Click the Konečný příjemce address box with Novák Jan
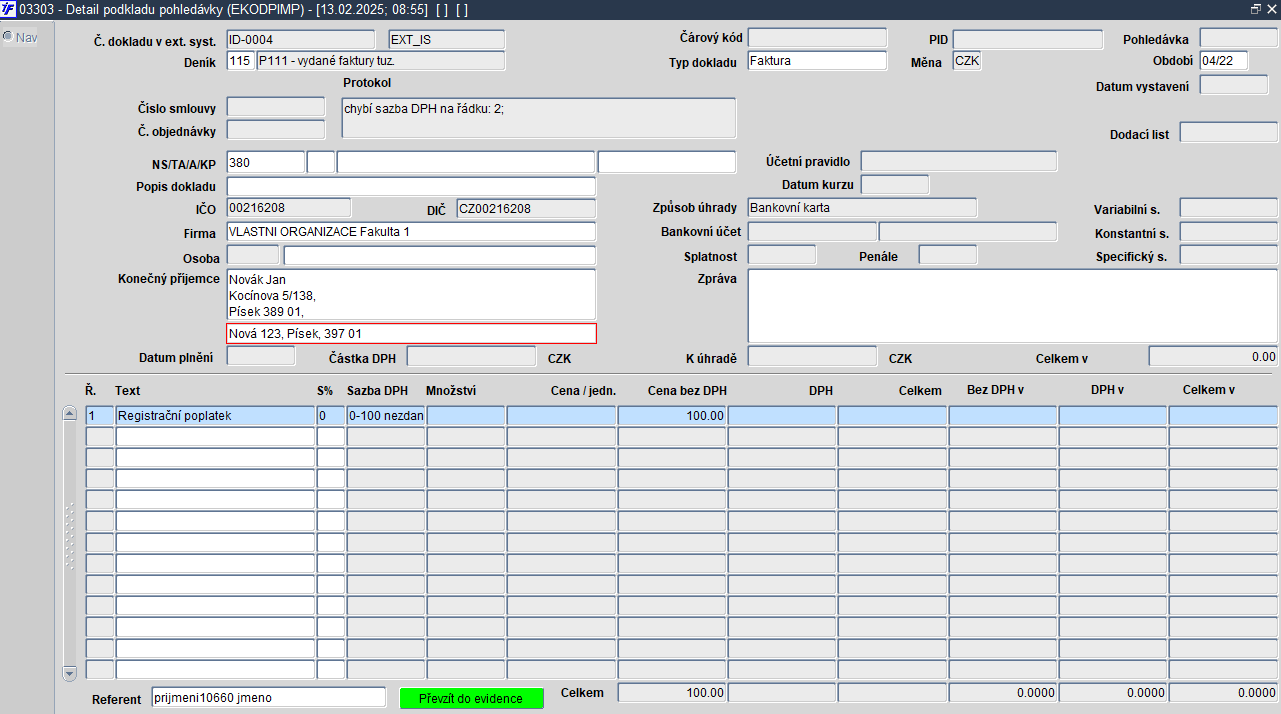Viewport: 1281px width, 714px height. (x=411, y=294)
